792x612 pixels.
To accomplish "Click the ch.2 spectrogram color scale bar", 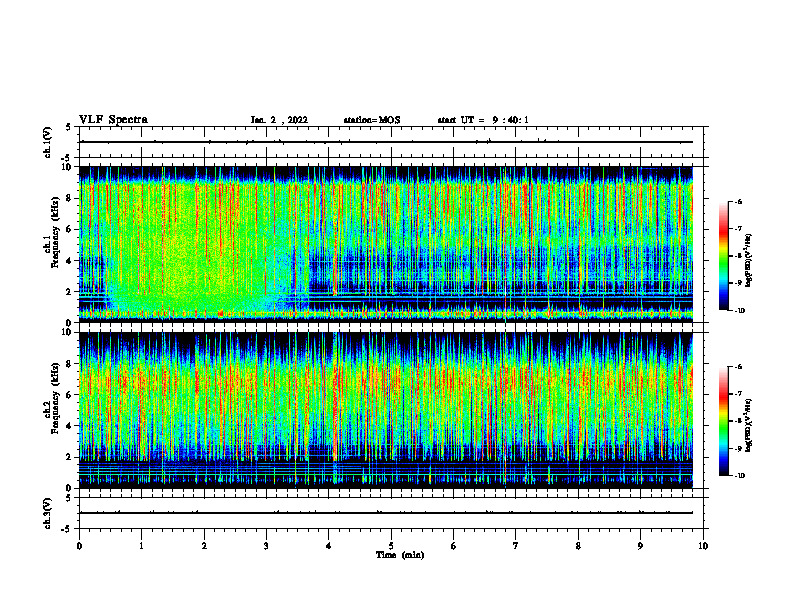I will point(723,421).
